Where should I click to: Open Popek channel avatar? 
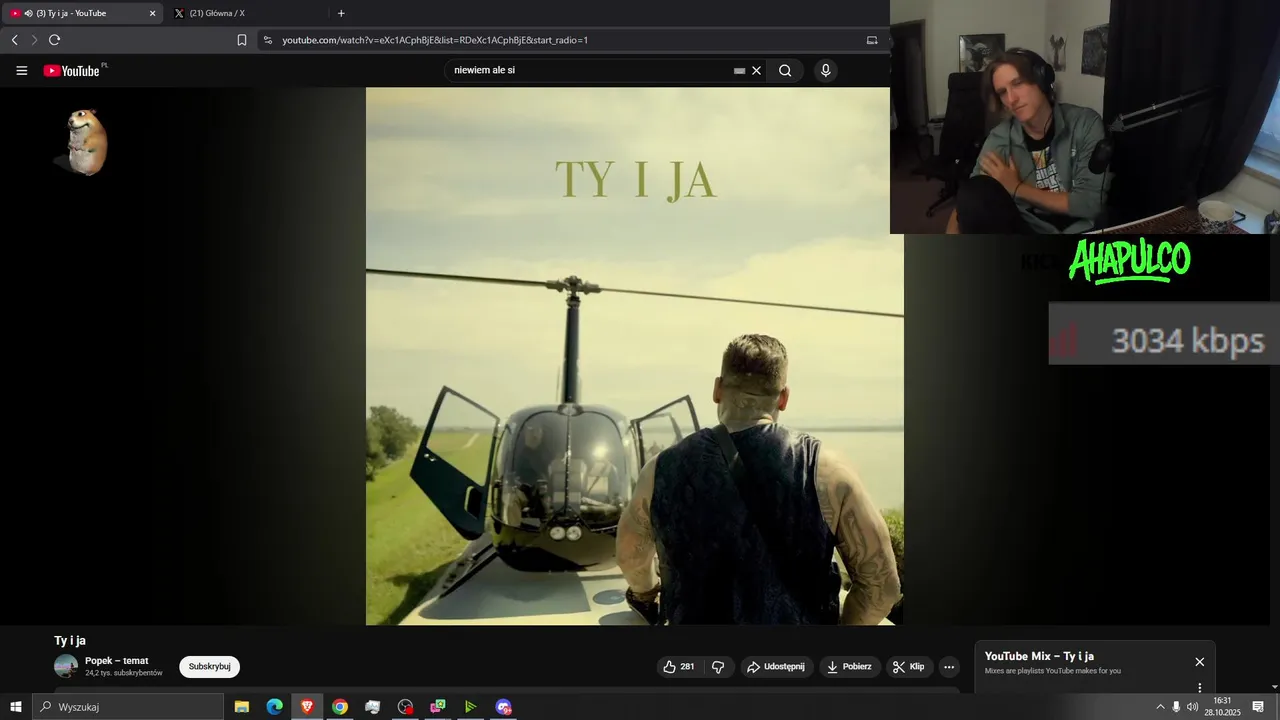pos(66,666)
